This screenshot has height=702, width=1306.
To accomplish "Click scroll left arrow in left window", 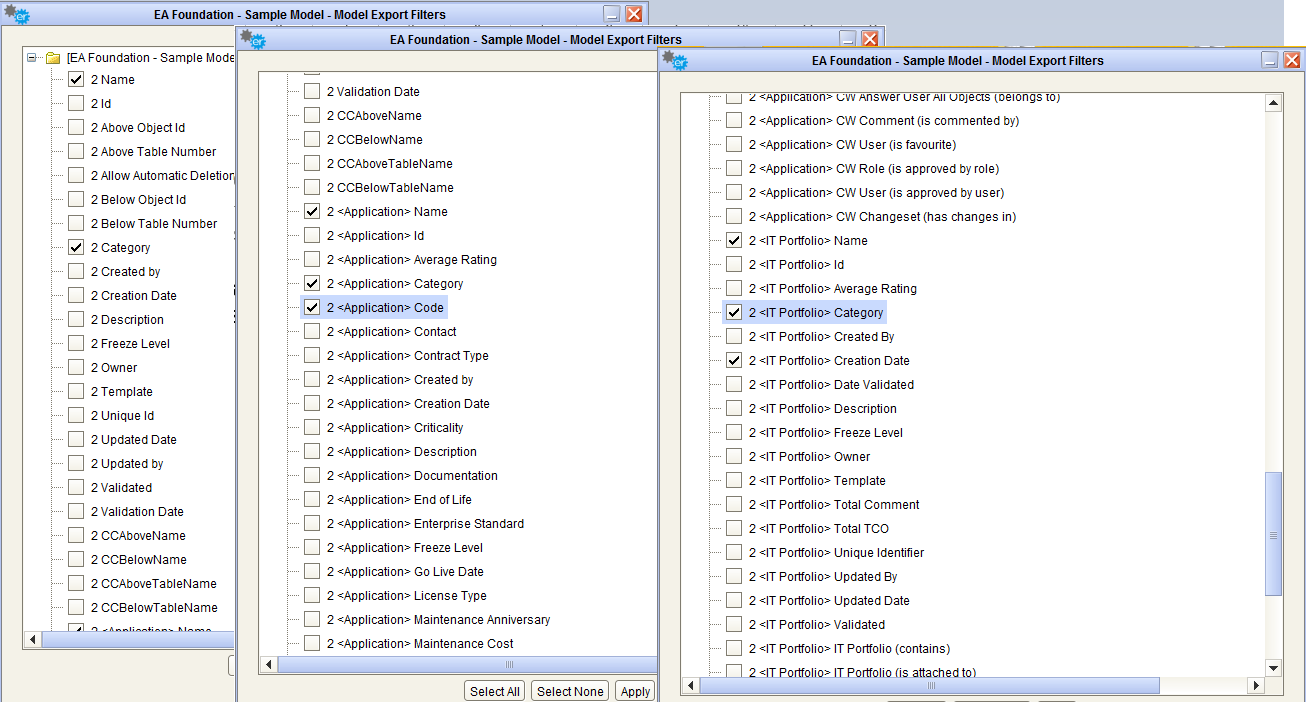I will click(32, 639).
